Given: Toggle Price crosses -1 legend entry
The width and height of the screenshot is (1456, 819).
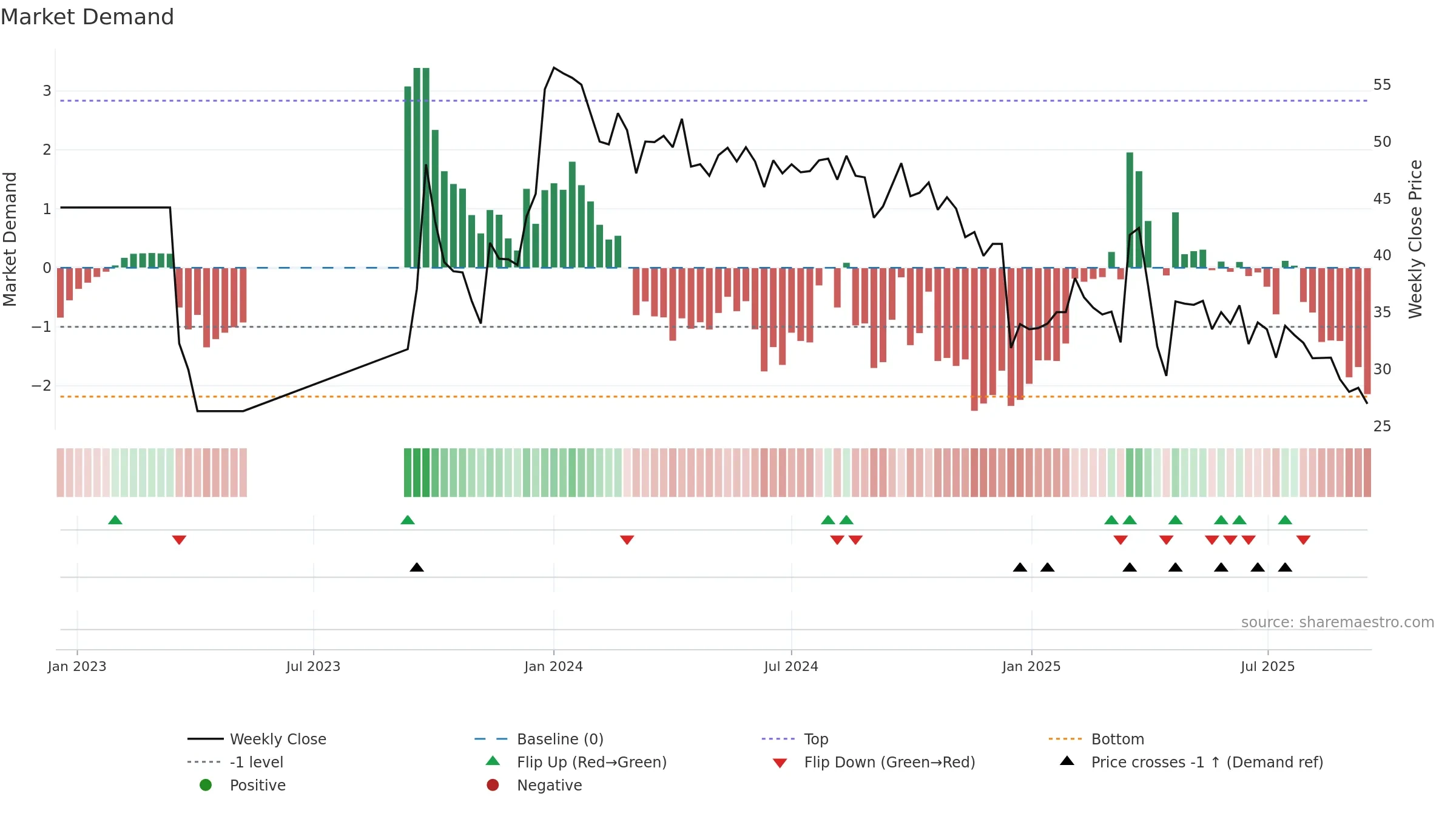Looking at the screenshot, I should [x=1191, y=762].
